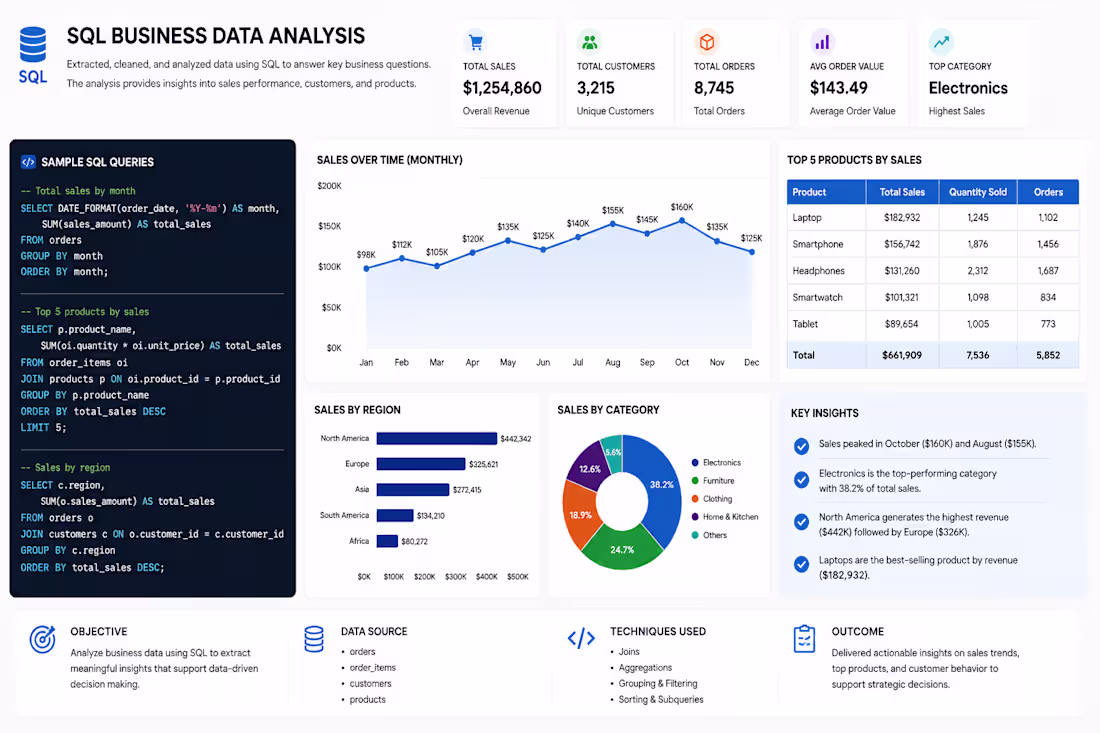This screenshot has height=733, width=1100.
Task: Click the checkmark beside North America revenue insight
Action: click(801, 522)
